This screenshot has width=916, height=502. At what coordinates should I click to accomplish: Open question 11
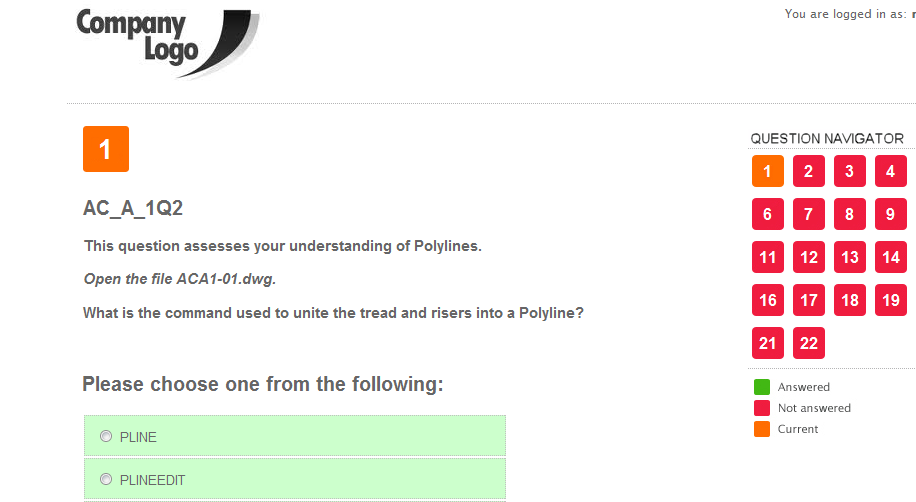767,257
